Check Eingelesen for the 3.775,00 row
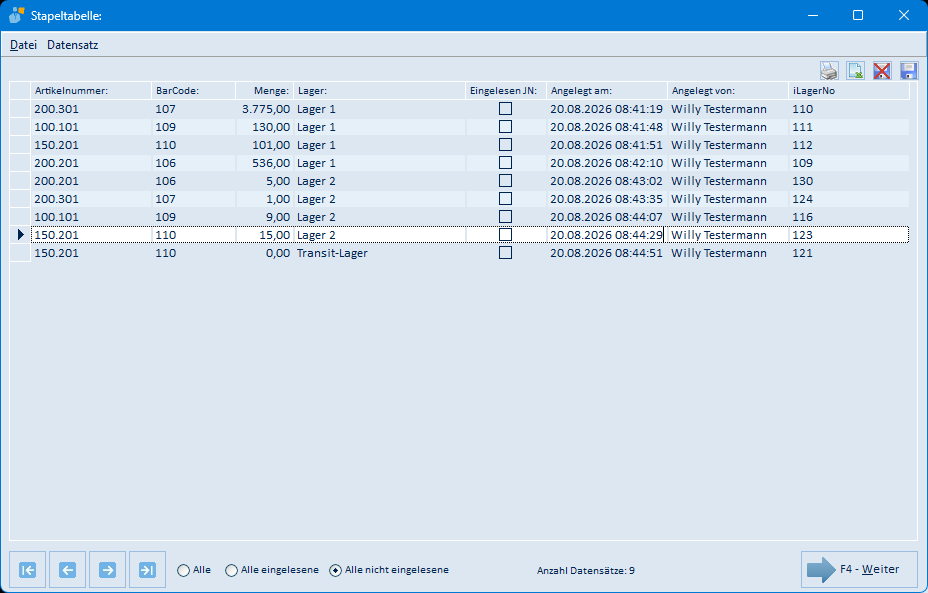The width and height of the screenshot is (928, 593). point(505,109)
